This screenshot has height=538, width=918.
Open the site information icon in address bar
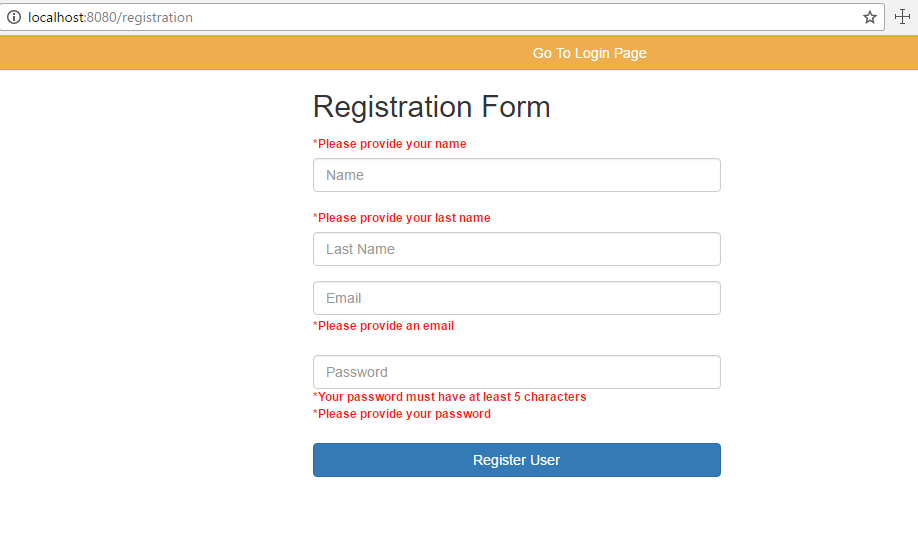click(14, 17)
